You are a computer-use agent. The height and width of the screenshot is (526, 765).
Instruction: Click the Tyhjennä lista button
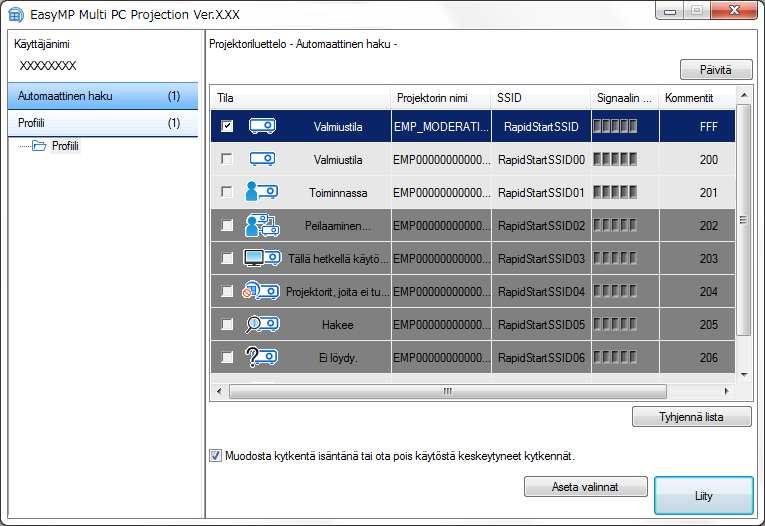click(x=691, y=417)
